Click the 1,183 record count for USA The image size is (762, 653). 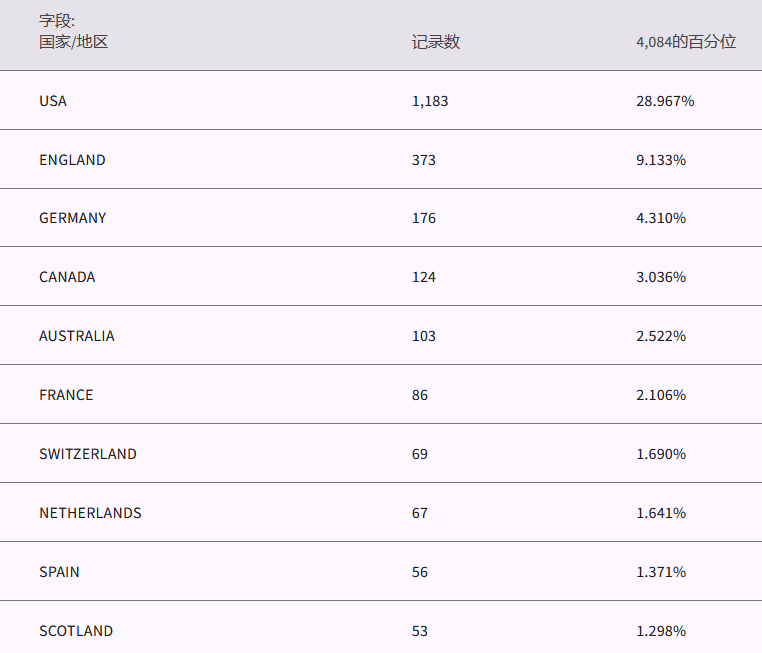pyautogui.click(x=429, y=101)
